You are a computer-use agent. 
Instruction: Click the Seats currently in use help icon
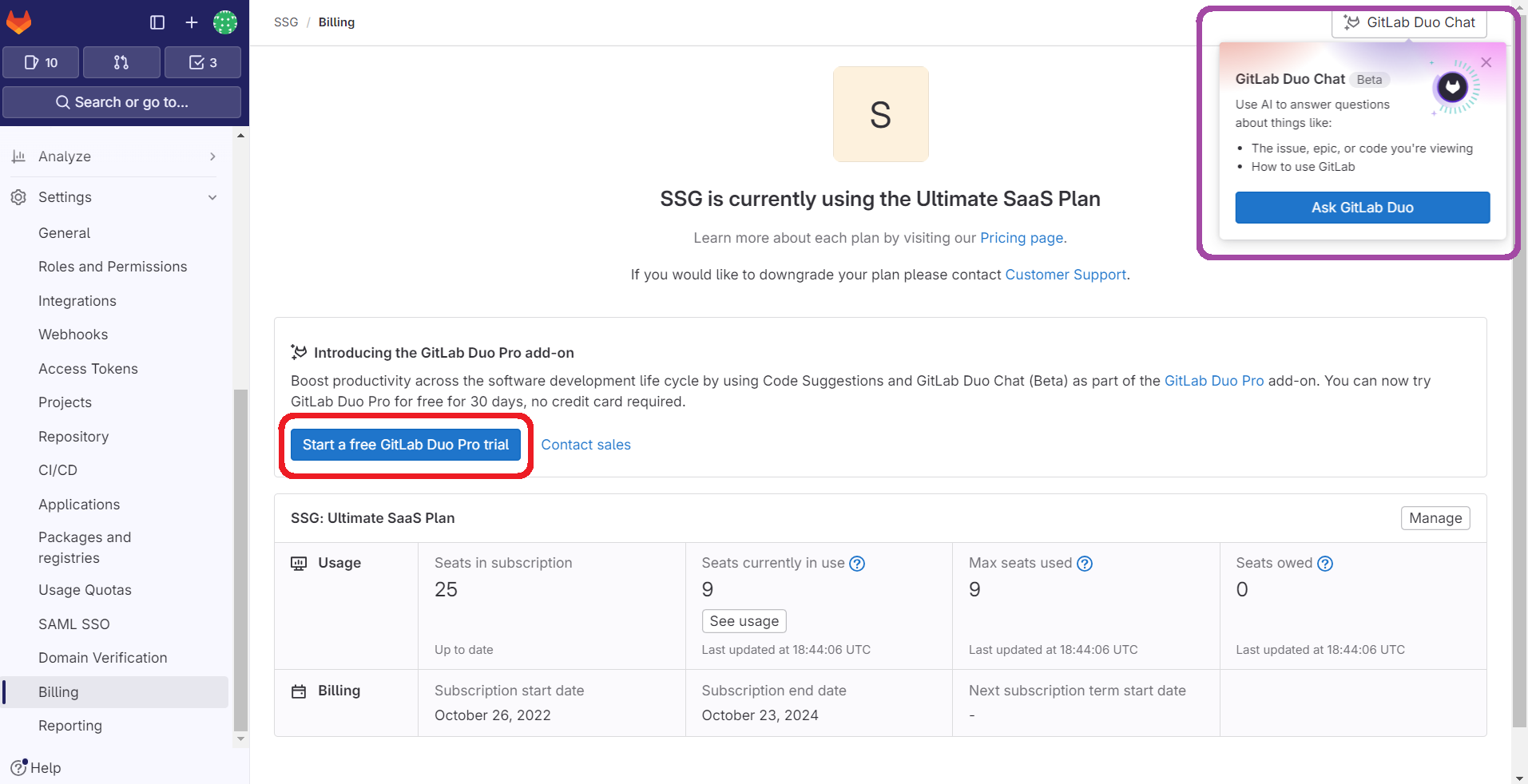coord(857,563)
